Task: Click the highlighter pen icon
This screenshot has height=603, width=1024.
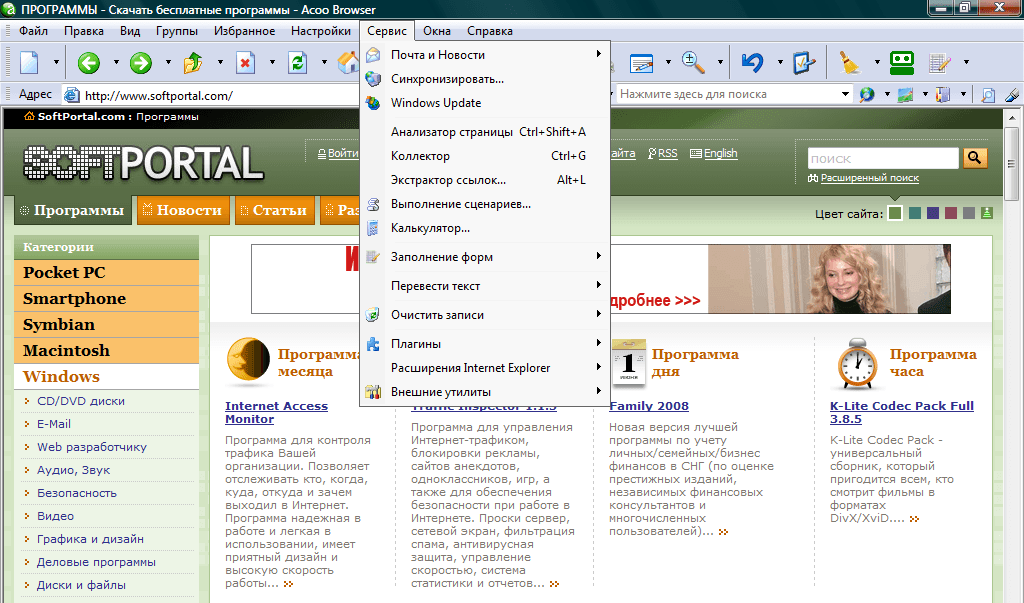Action: click(x=1012, y=95)
